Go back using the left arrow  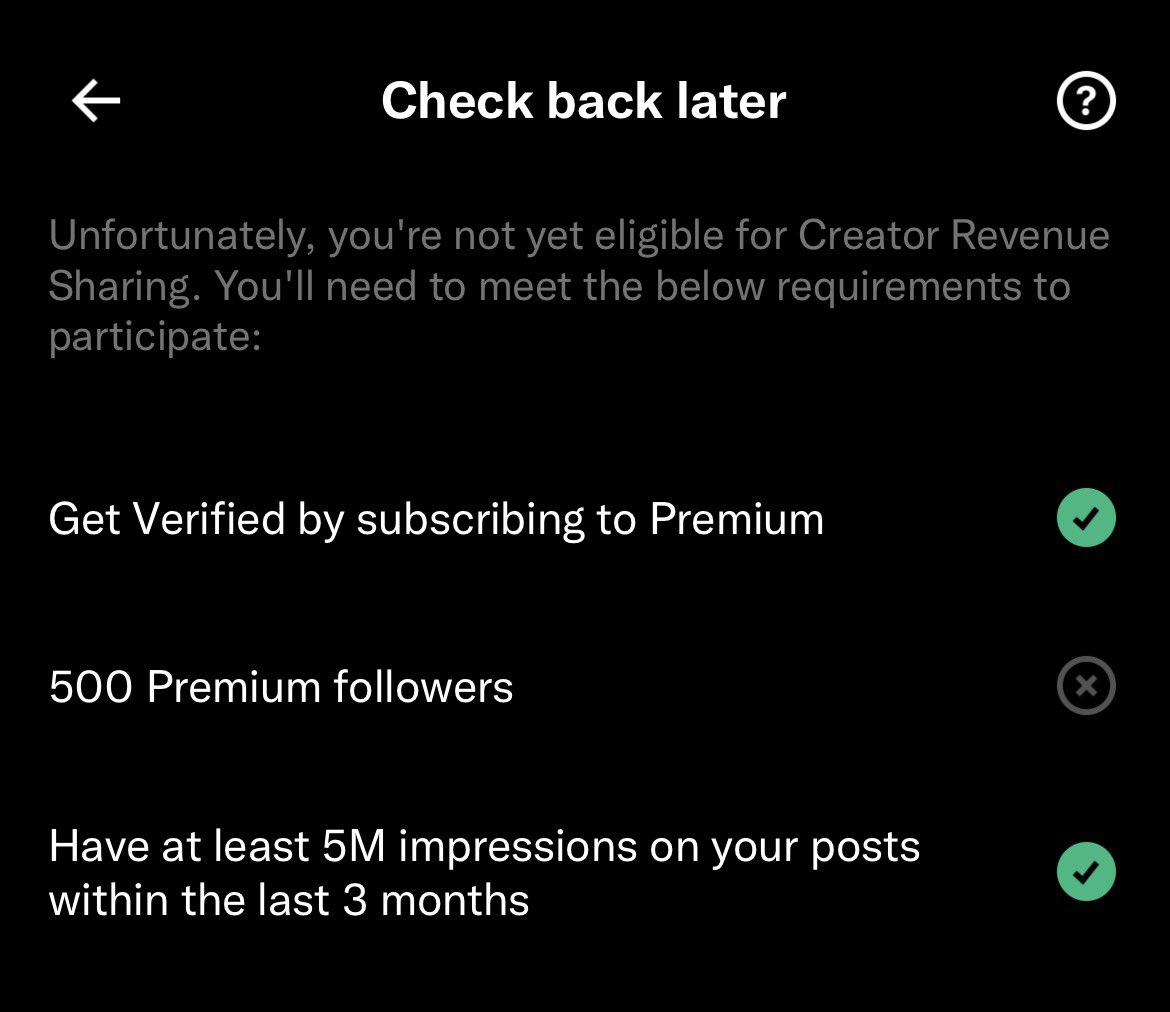pyautogui.click(x=96, y=101)
